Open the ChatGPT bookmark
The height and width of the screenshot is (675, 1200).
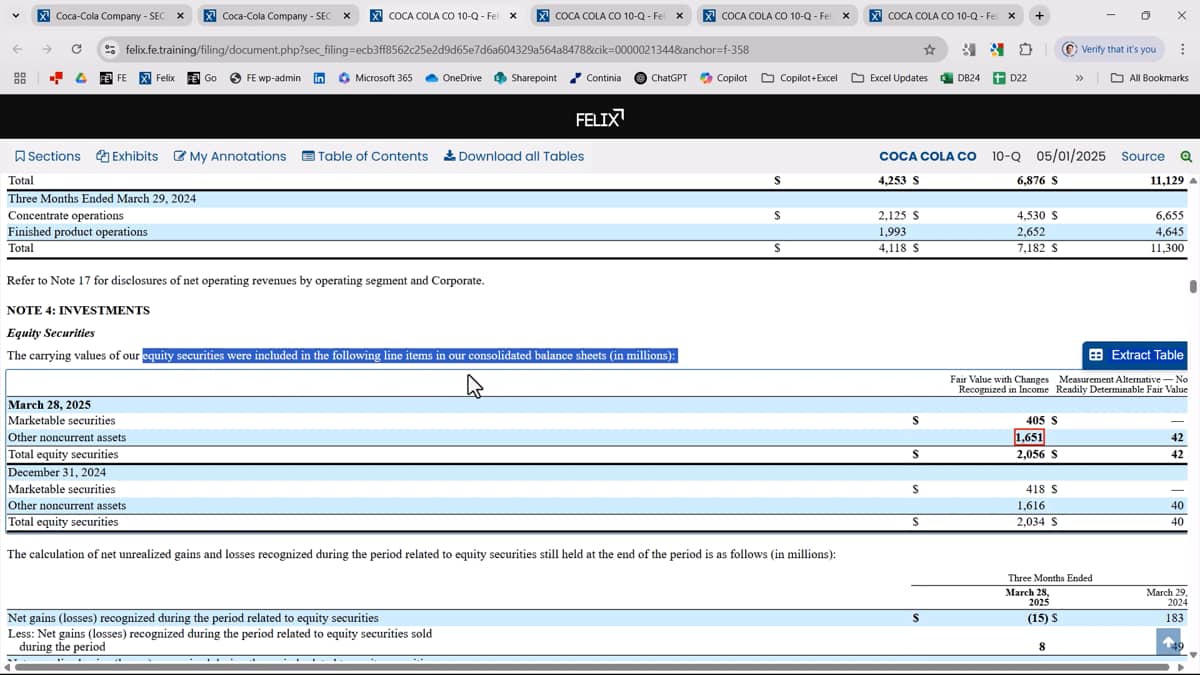661,78
